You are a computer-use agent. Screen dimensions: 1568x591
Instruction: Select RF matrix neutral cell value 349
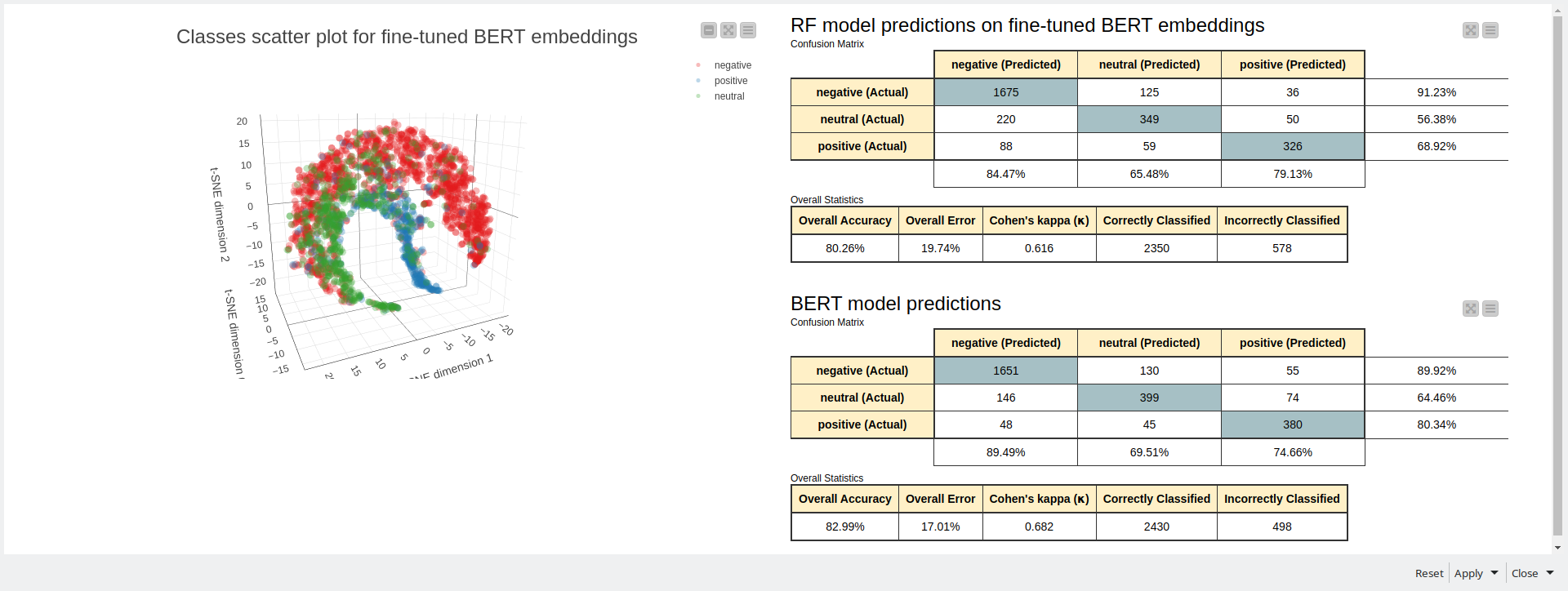pyautogui.click(x=1149, y=119)
